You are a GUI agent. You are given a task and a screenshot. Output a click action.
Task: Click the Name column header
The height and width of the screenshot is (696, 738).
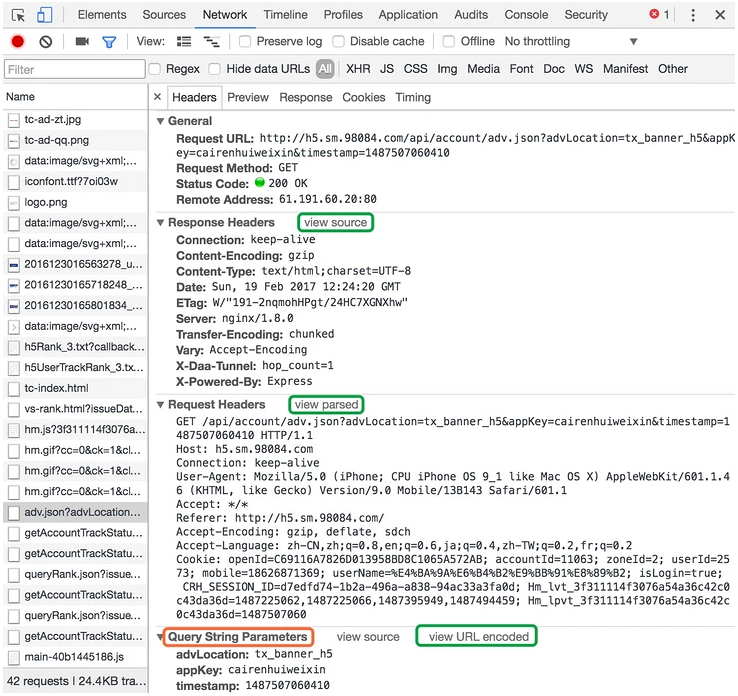[75, 96]
